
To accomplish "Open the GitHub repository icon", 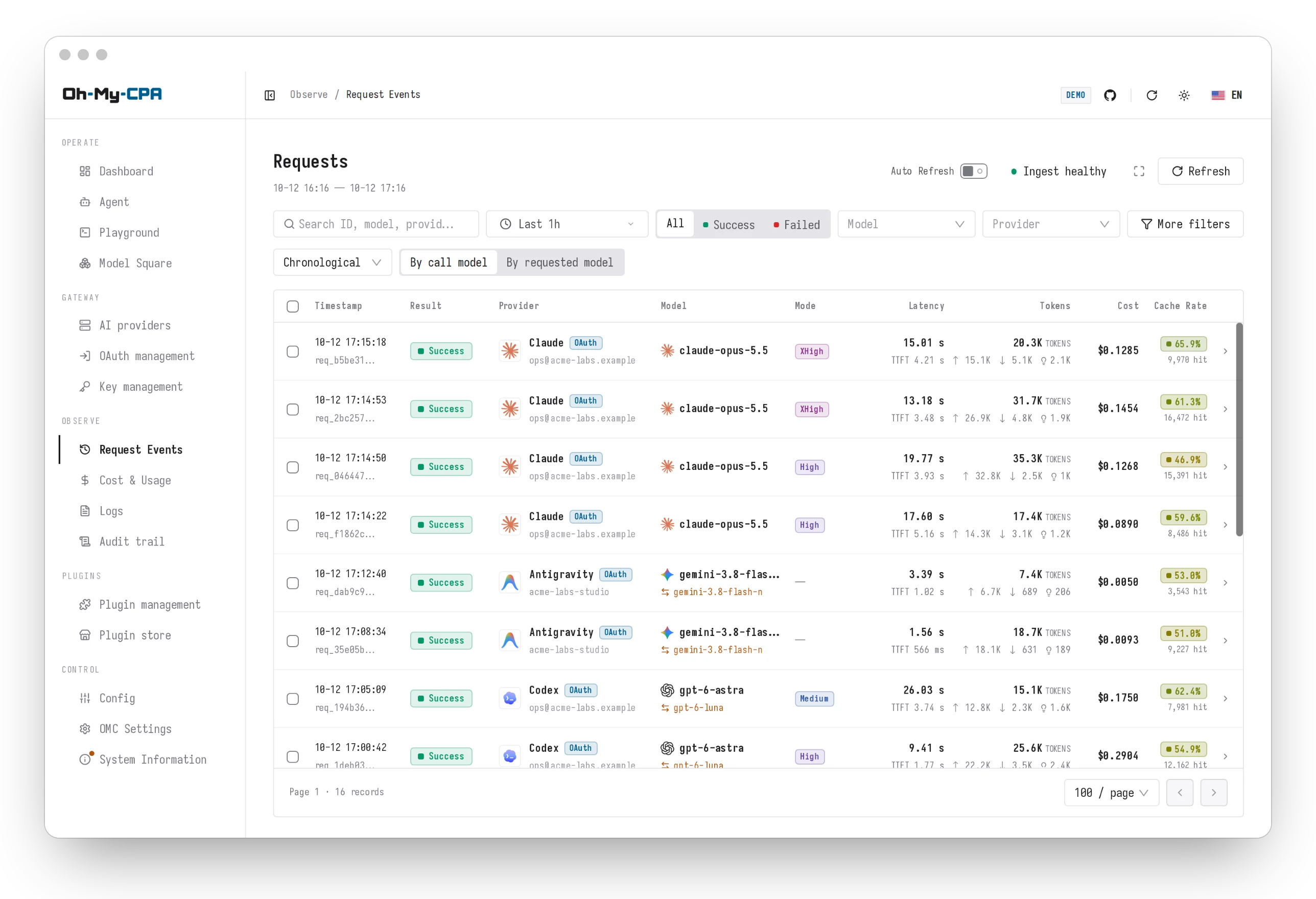I will pyautogui.click(x=1109, y=95).
